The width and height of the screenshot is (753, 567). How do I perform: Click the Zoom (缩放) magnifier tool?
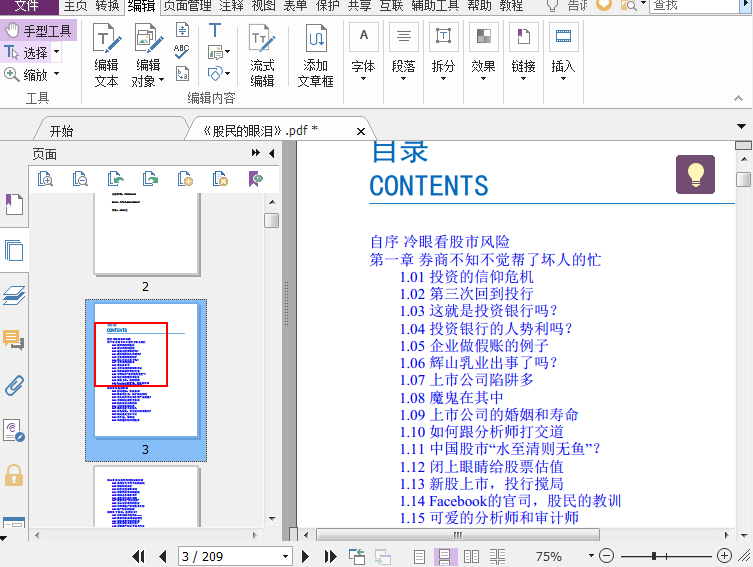[x=26, y=74]
